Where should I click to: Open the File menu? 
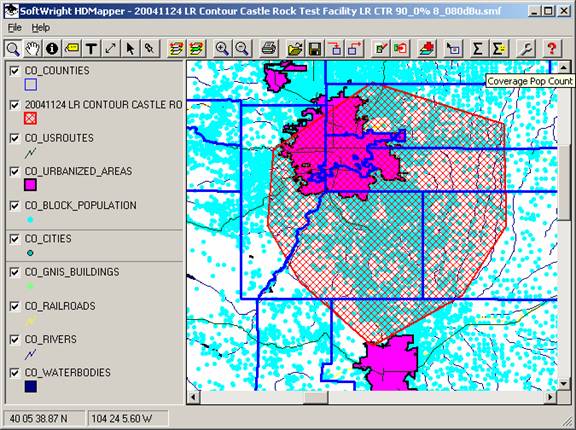(15, 28)
